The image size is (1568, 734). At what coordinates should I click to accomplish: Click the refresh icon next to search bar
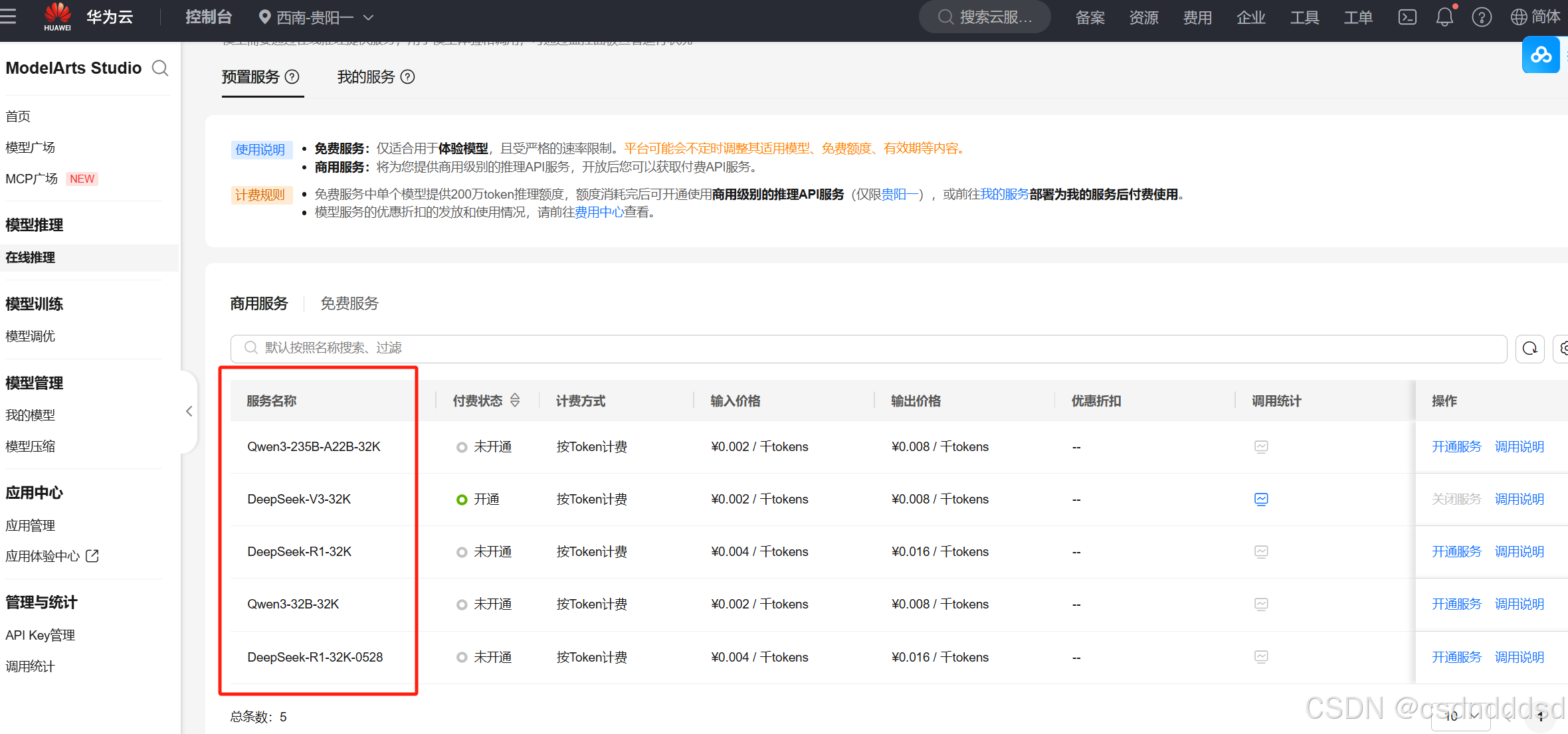1529,349
